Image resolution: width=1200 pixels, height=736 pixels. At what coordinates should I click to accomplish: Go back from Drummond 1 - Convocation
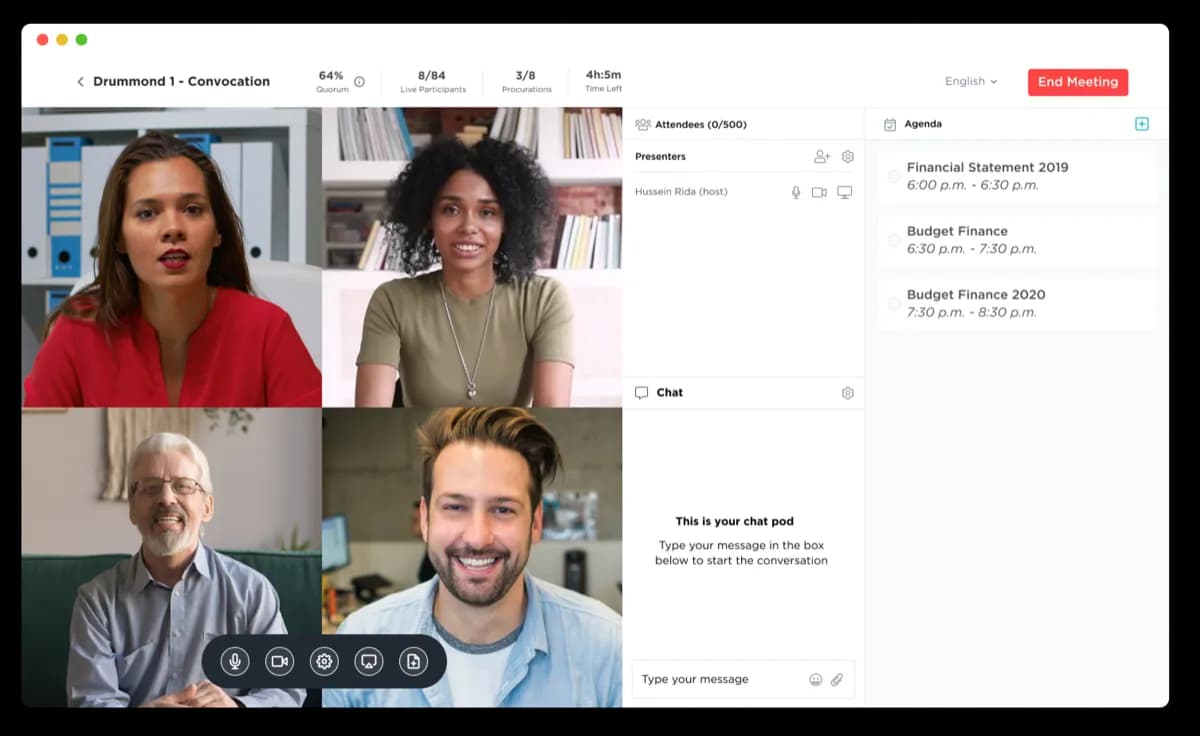point(80,82)
